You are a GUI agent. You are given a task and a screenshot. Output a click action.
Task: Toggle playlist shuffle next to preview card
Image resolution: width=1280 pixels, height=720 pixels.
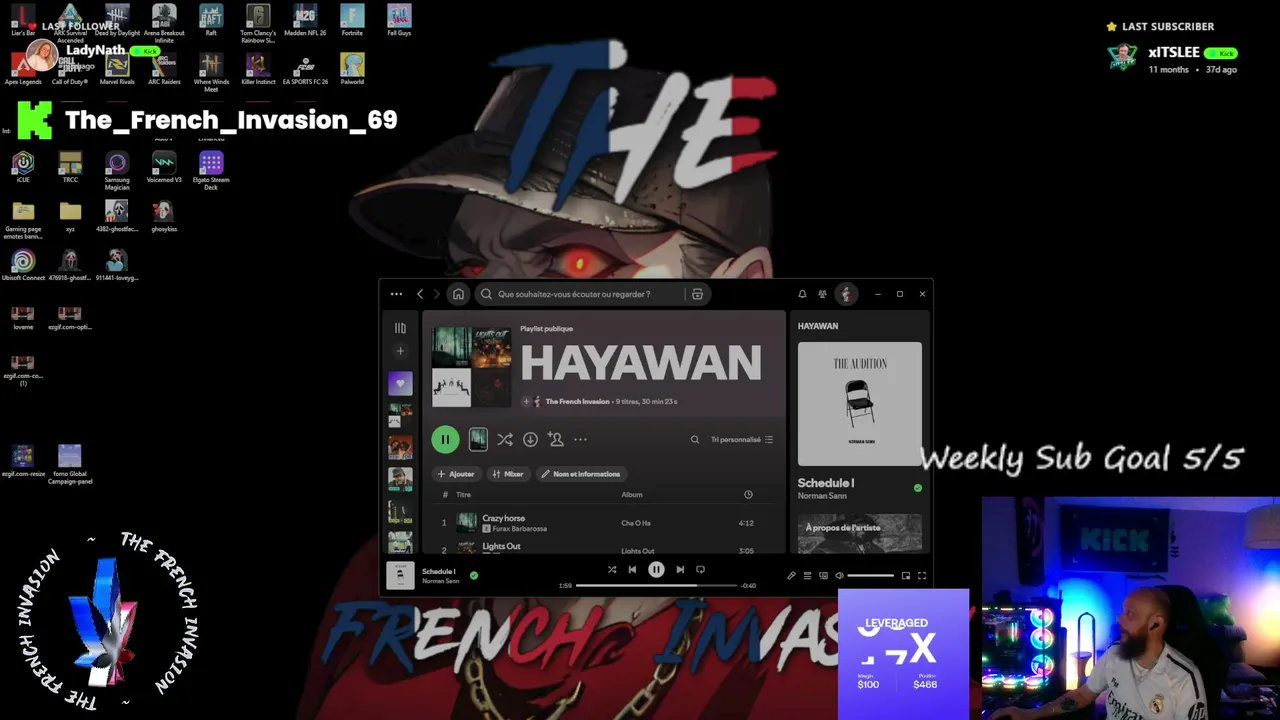(505, 439)
